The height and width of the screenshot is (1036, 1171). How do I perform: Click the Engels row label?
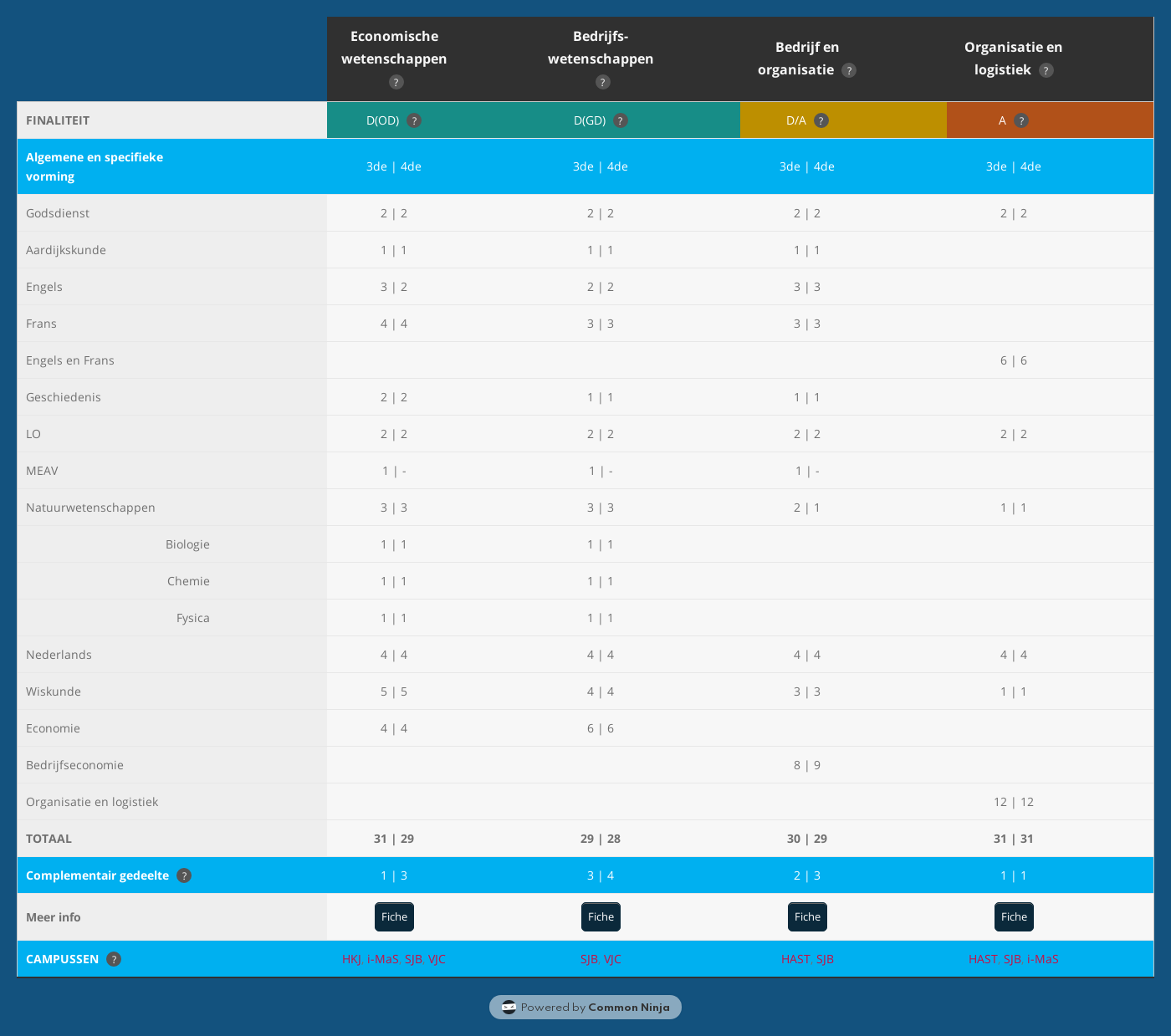[44, 287]
